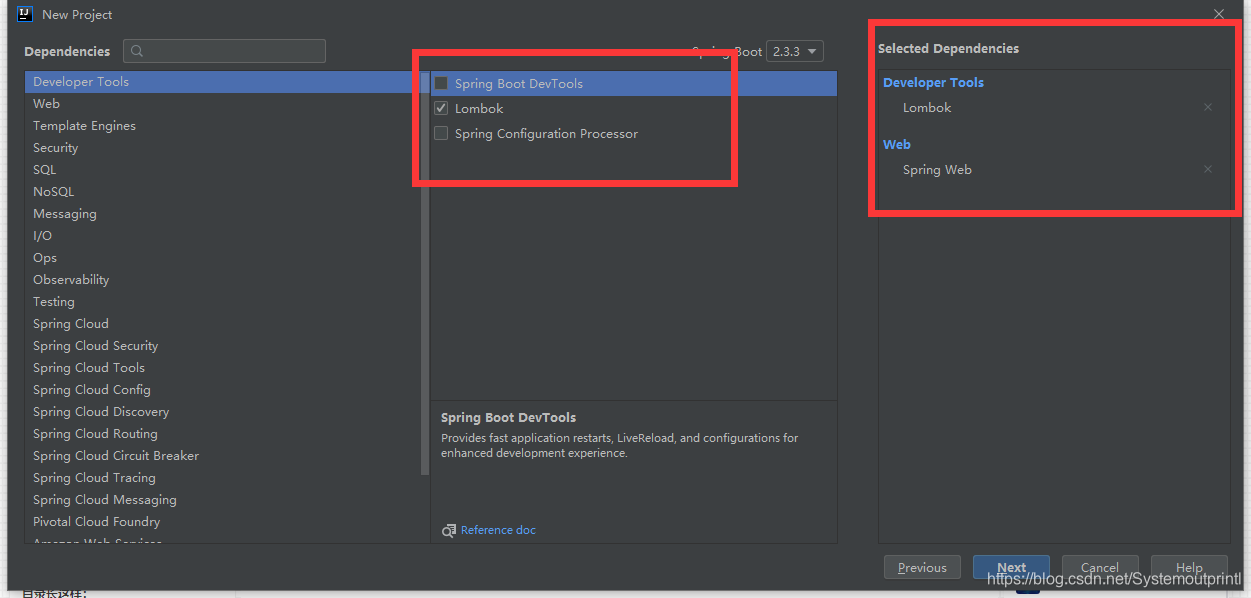Click the search magnifier icon in the Dependencies field

137,51
